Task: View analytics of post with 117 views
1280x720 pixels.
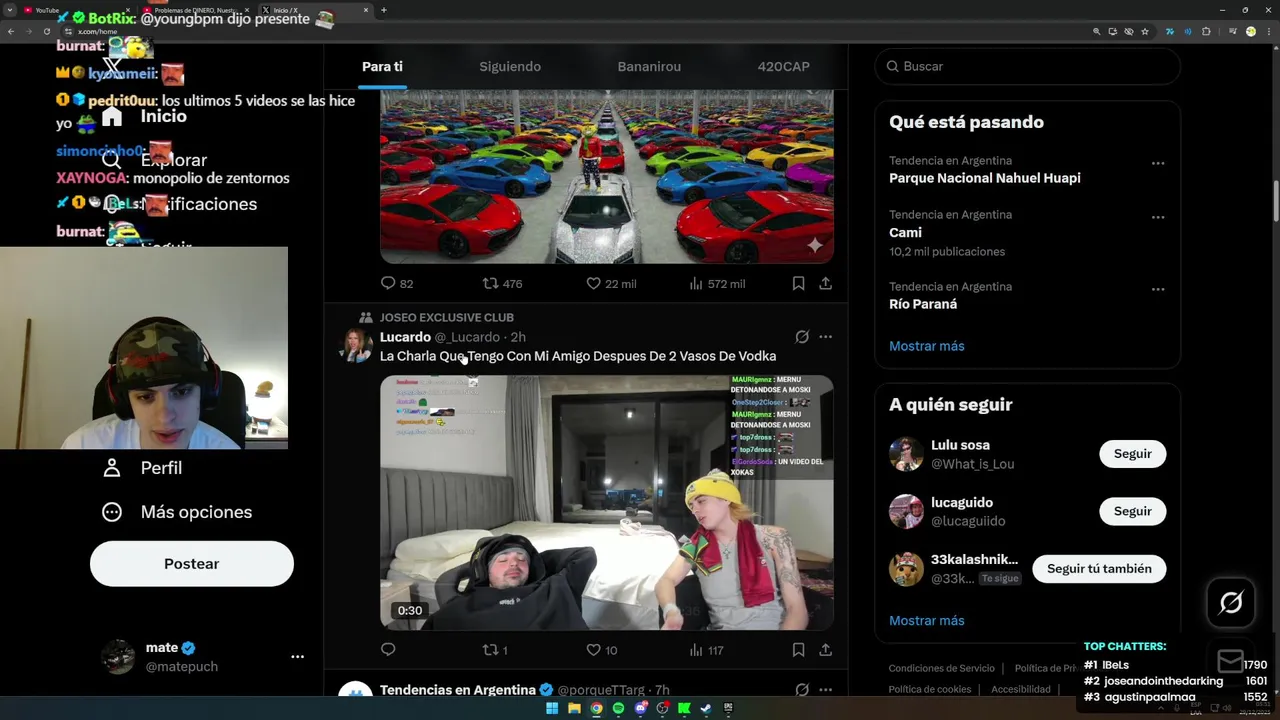Action: 706,649
